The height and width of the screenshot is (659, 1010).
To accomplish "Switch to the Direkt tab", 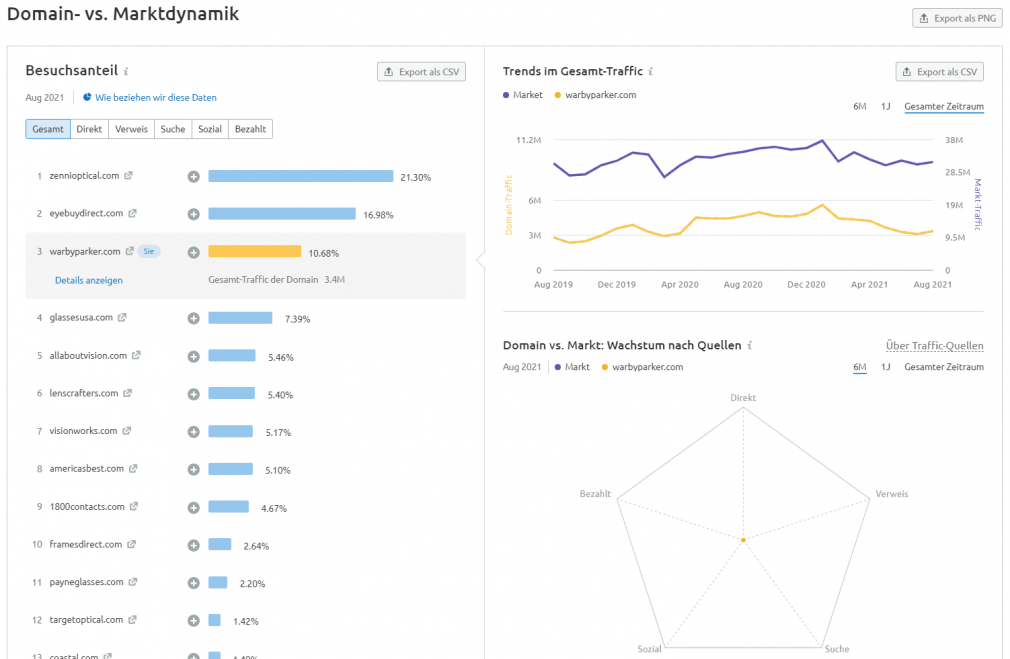I will tap(89, 129).
